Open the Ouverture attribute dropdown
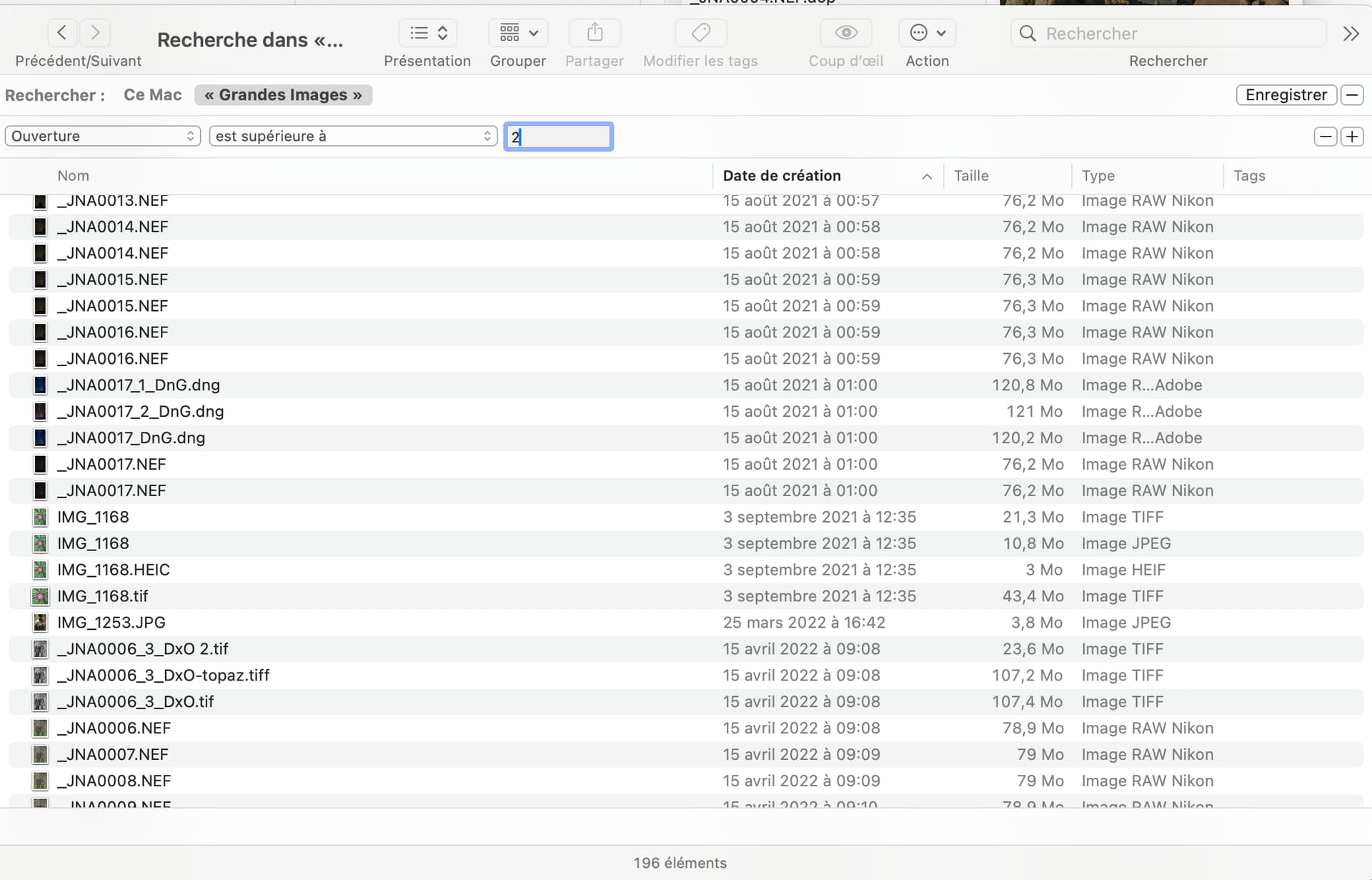Image resolution: width=1372 pixels, height=880 pixels. click(103, 136)
